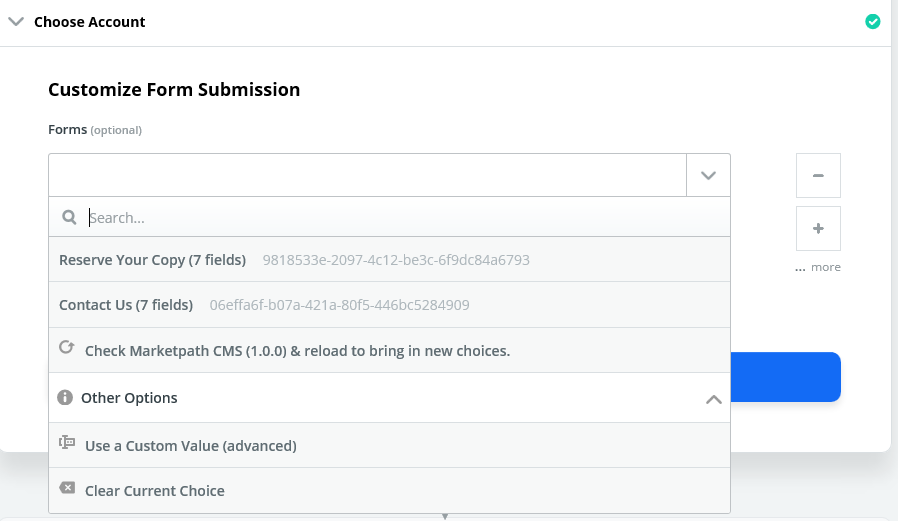Image resolution: width=898 pixels, height=521 pixels.
Task: Click the Forms (optional) label
Action: [x=95, y=130]
